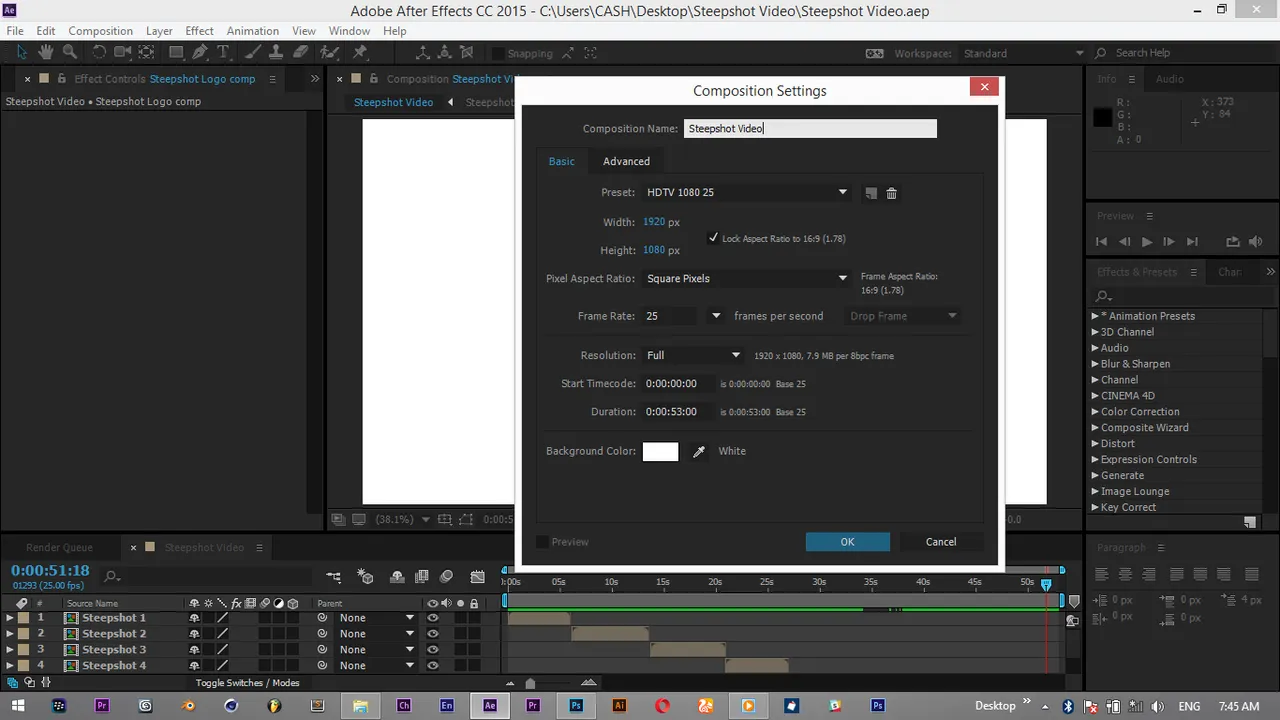
Task: Click Toggle Switches / Modes button
Action: [247, 683]
